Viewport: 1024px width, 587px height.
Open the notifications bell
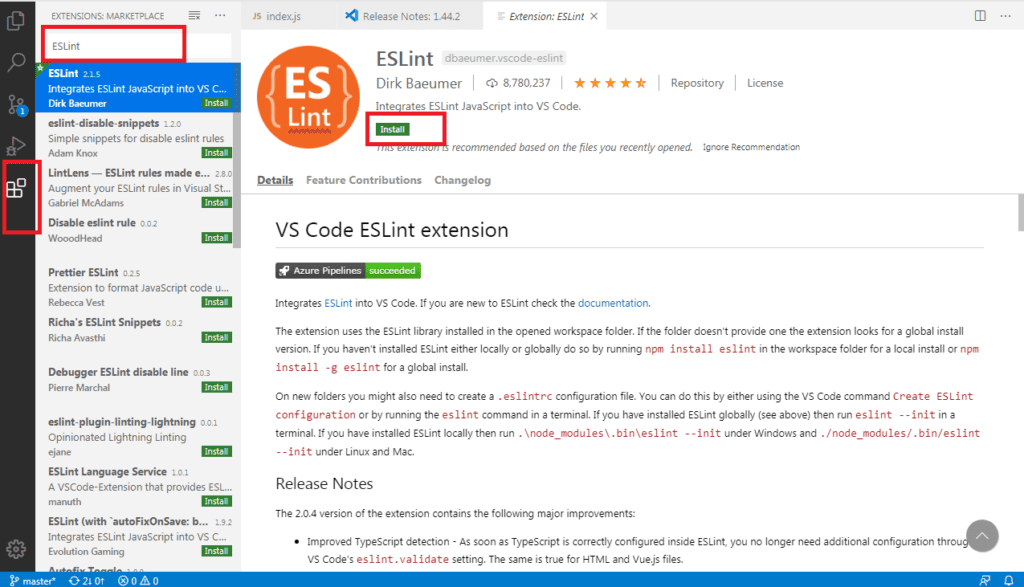tap(1011, 580)
